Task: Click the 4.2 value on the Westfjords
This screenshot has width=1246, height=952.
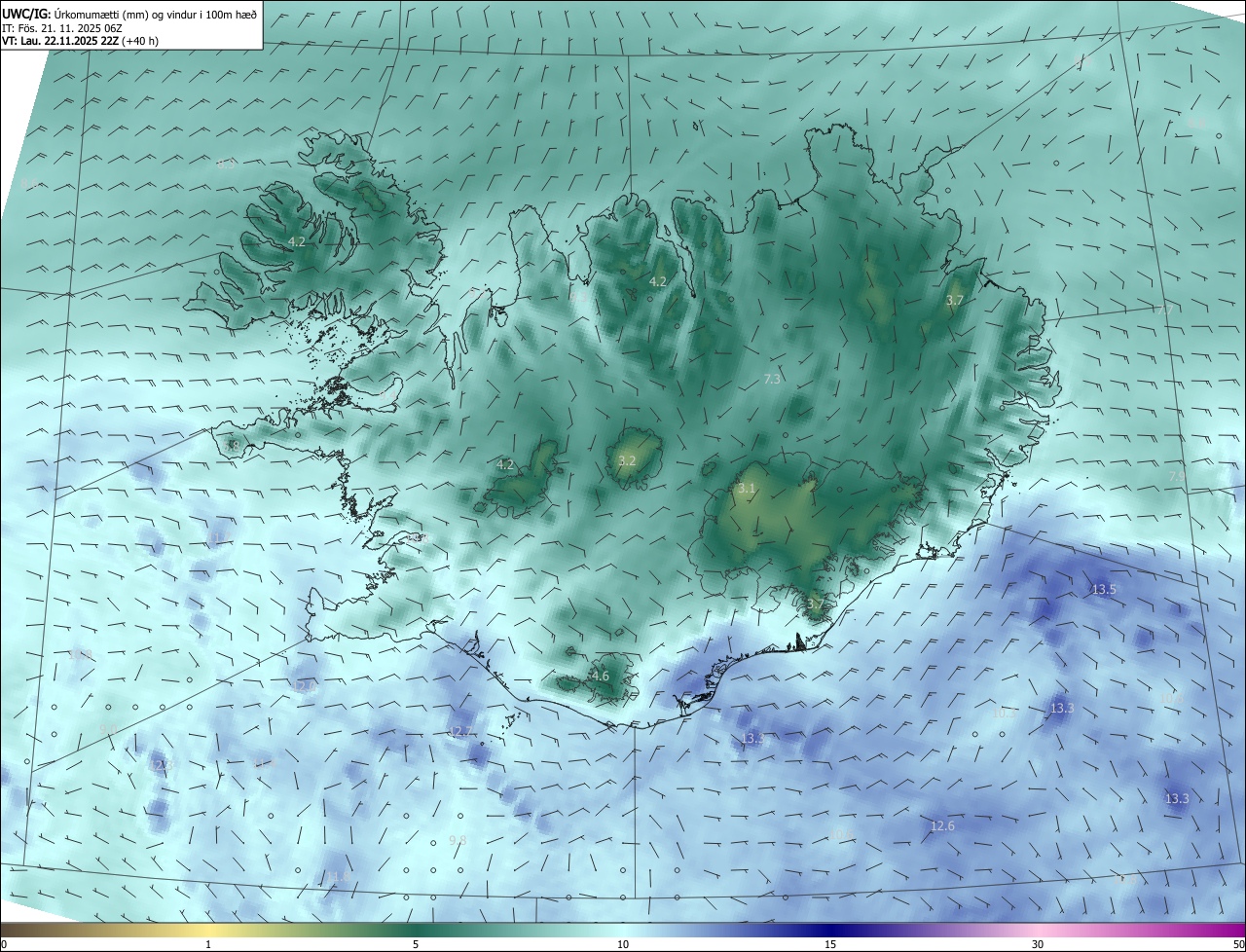Action: (x=297, y=241)
